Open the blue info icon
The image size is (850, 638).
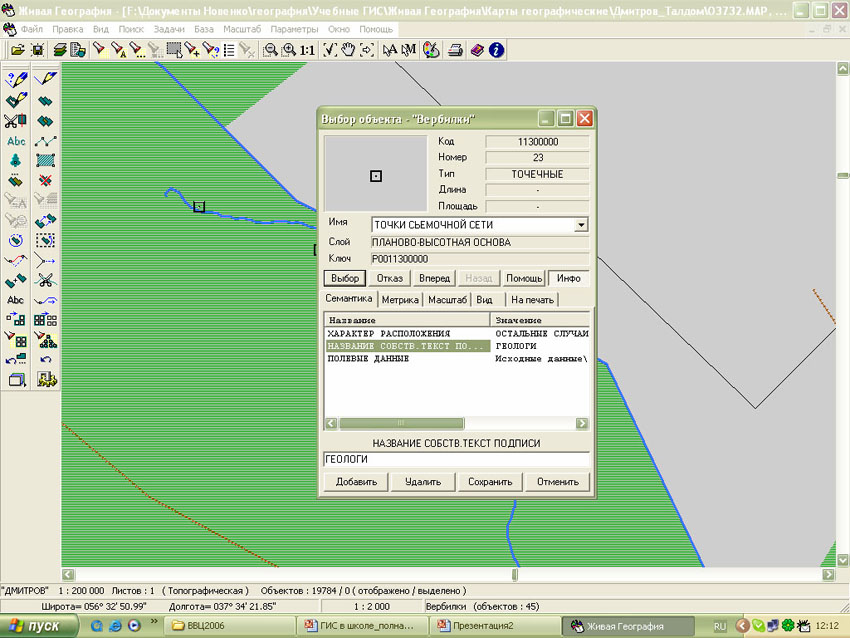click(496, 49)
